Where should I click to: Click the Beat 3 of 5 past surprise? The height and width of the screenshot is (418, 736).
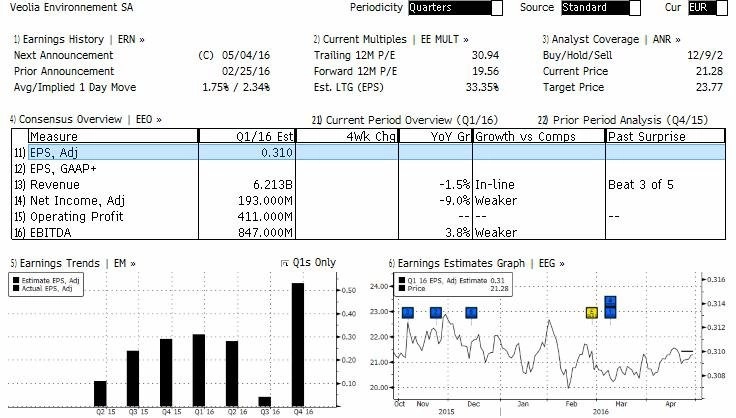641,184
